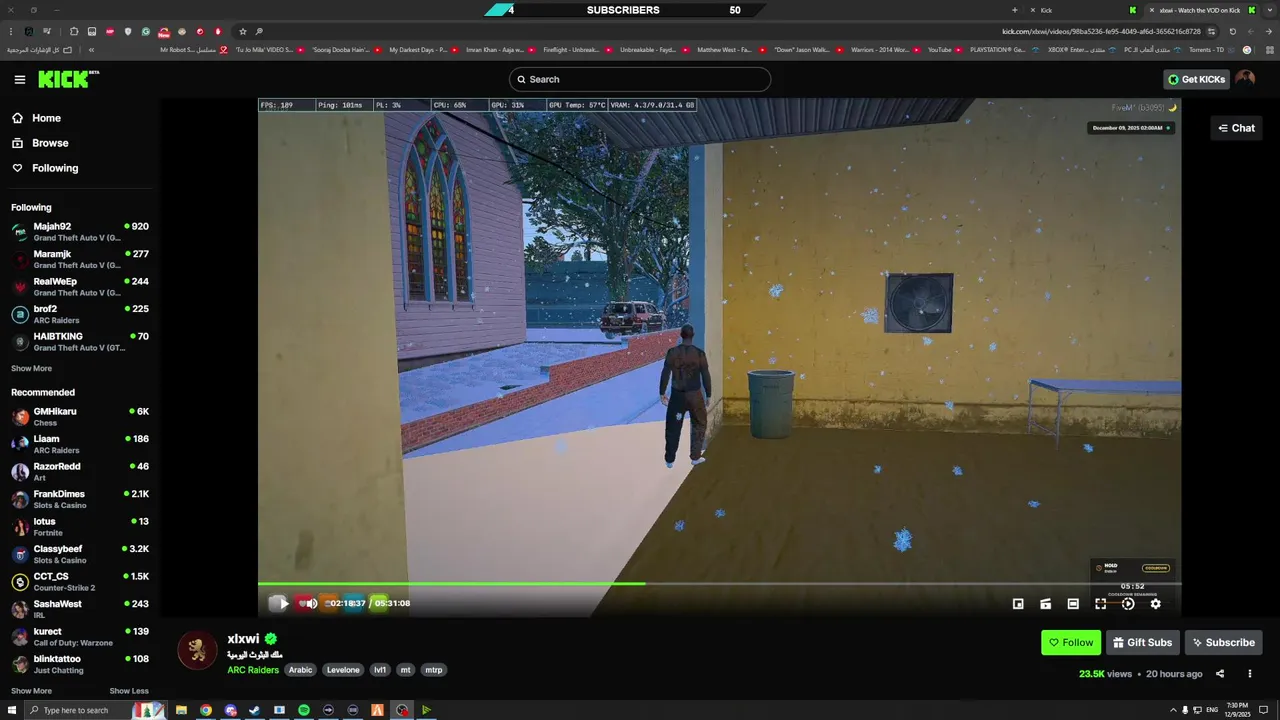Switch to the Kick browser tab

(1084, 10)
